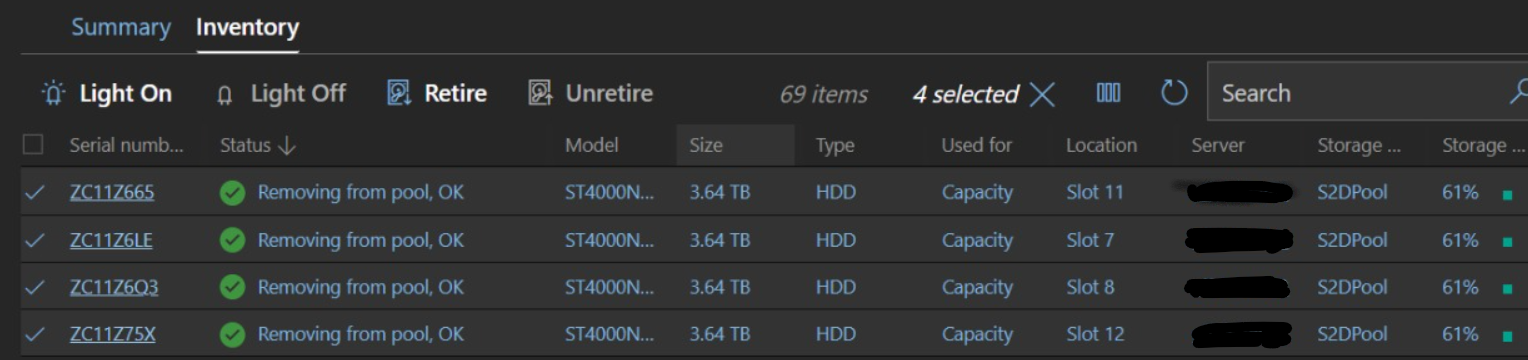Turn on drive indicator with Light On
The height and width of the screenshot is (360, 1528).
pyautogui.click(x=107, y=93)
